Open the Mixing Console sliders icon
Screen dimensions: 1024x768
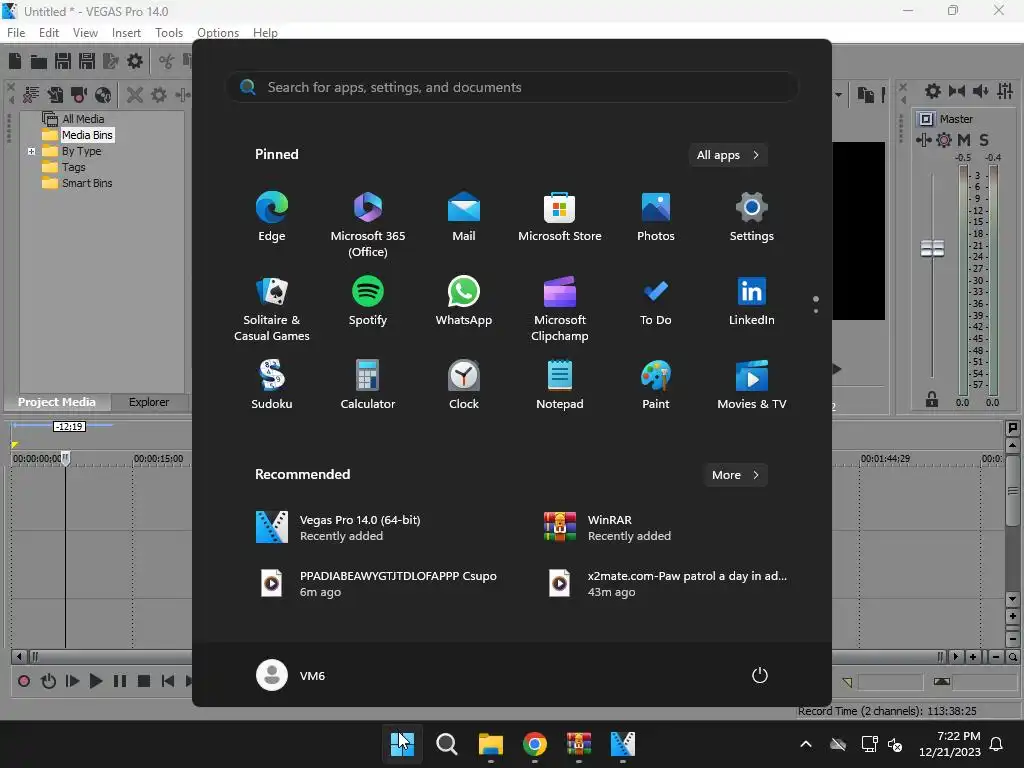[x=1005, y=91]
